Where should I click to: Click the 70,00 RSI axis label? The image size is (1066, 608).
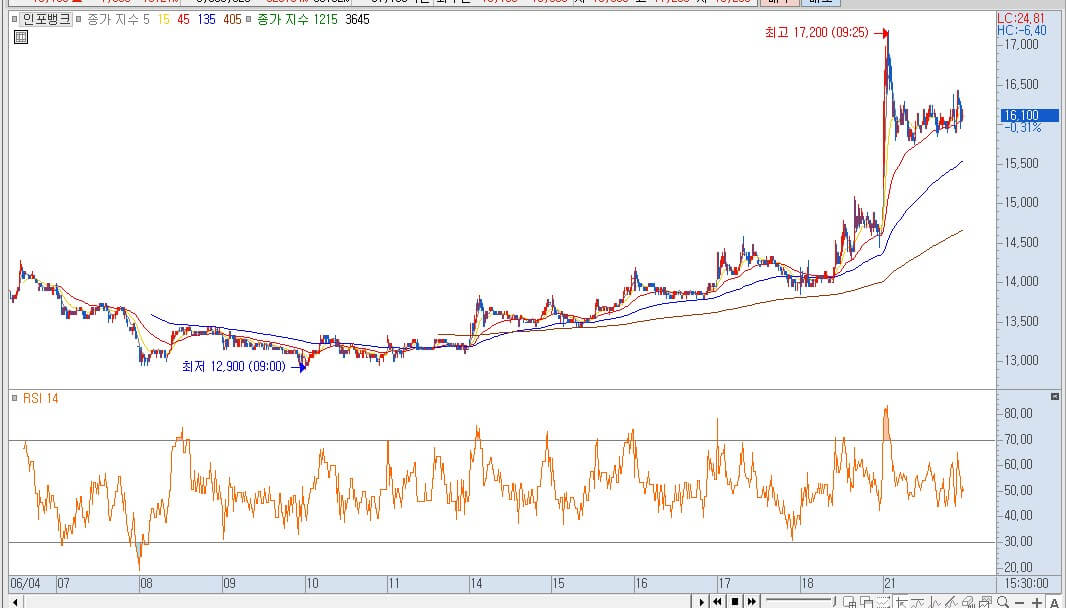point(1018,439)
